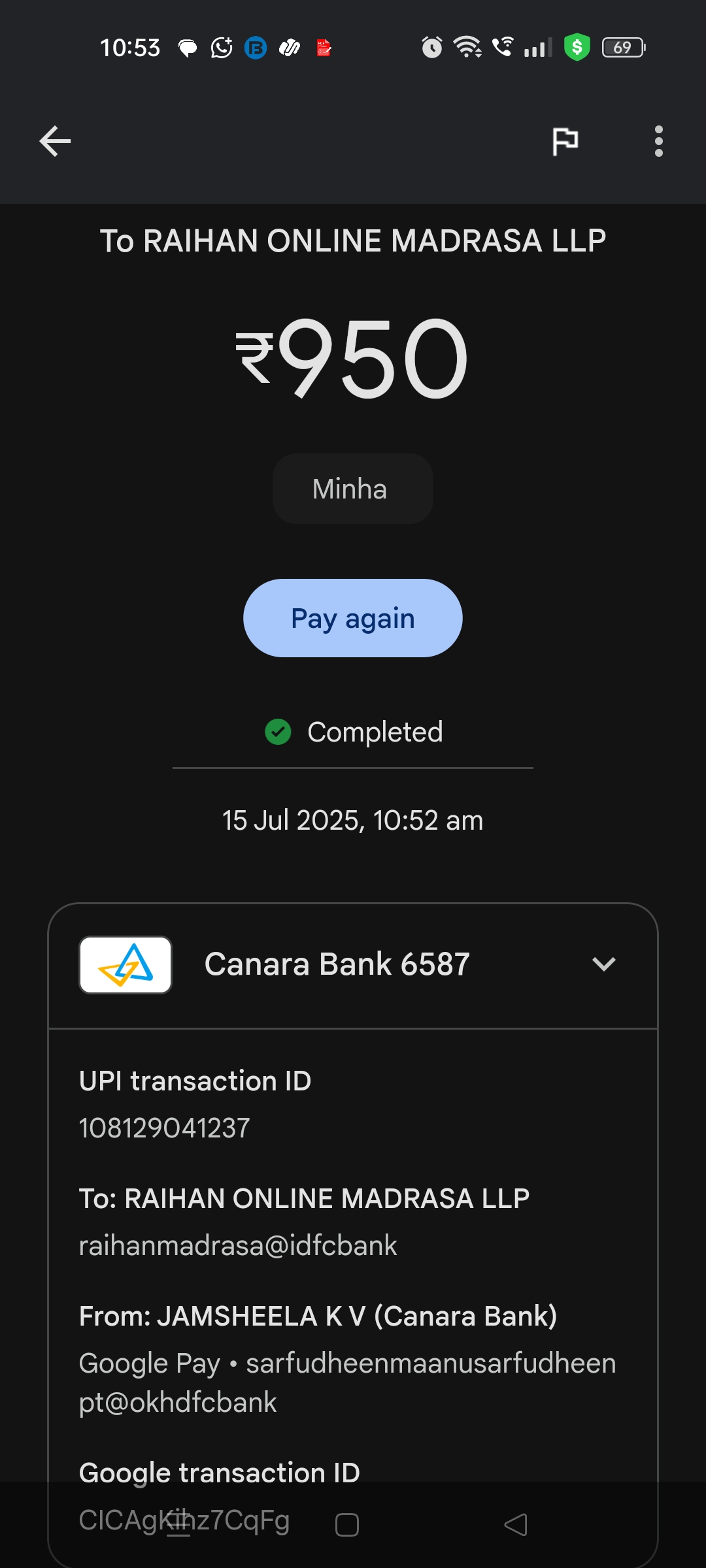Tap the green Completed checkmark icon
The height and width of the screenshot is (1568, 706).
pos(278,732)
